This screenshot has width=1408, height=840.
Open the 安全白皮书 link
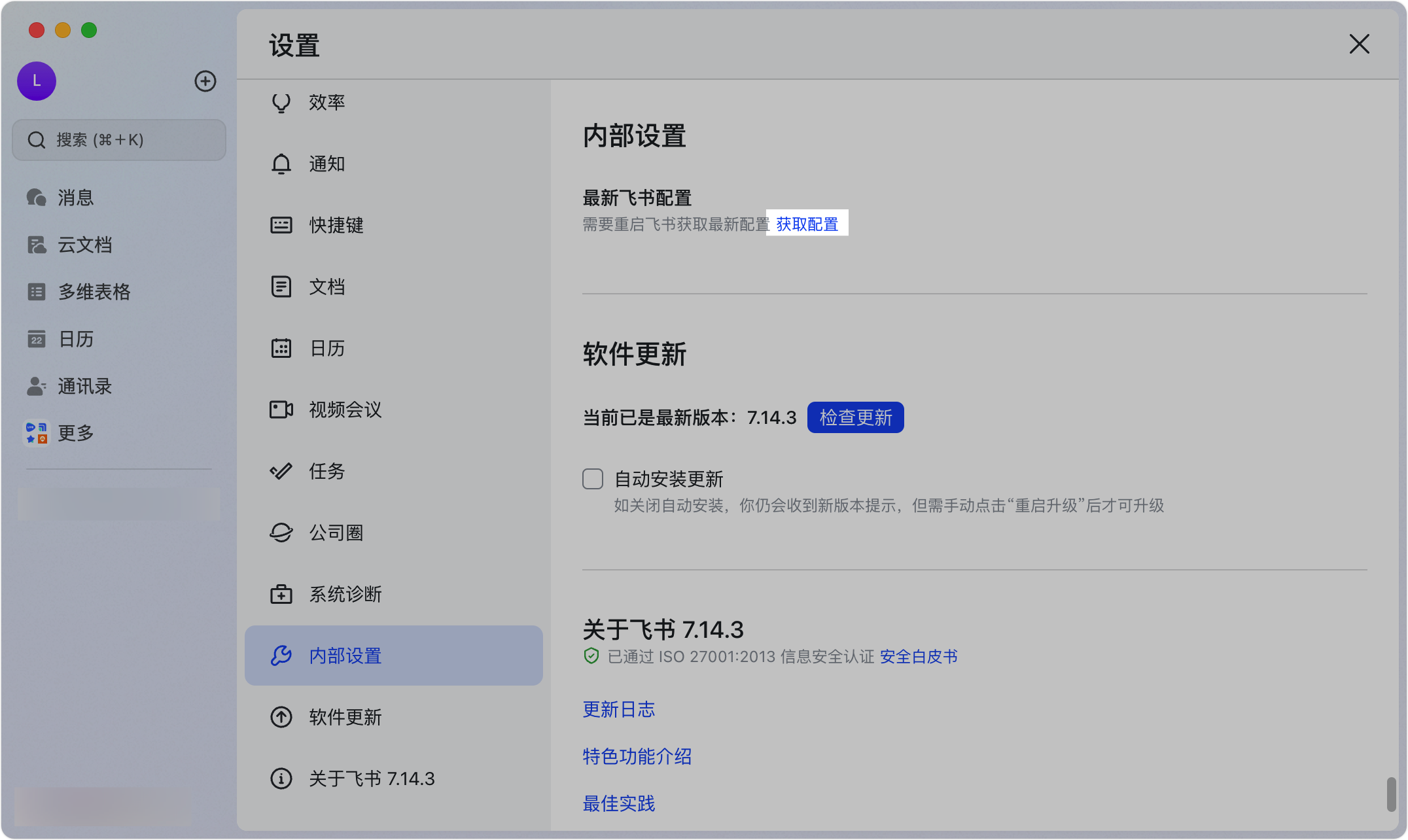pyautogui.click(x=919, y=657)
